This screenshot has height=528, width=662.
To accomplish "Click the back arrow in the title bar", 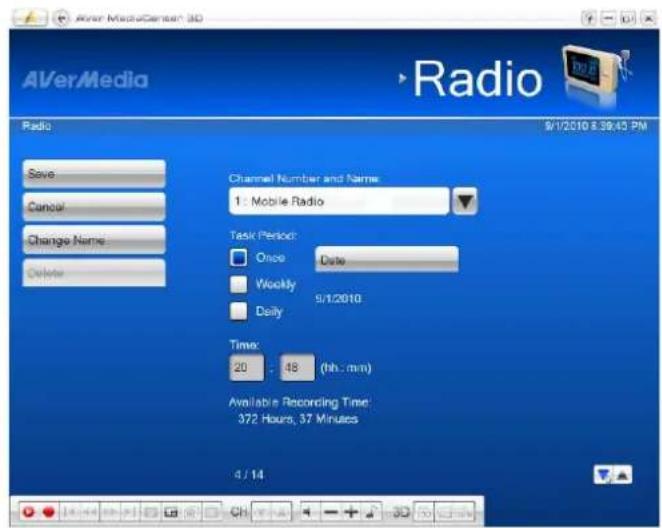I will click(x=62, y=18).
